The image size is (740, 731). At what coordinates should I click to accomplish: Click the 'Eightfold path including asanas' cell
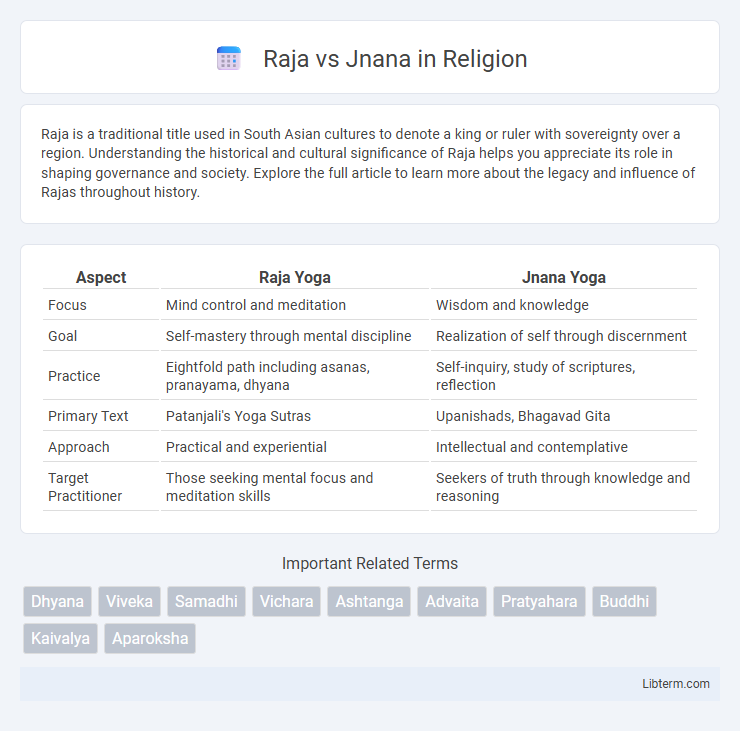click(295, 376)
